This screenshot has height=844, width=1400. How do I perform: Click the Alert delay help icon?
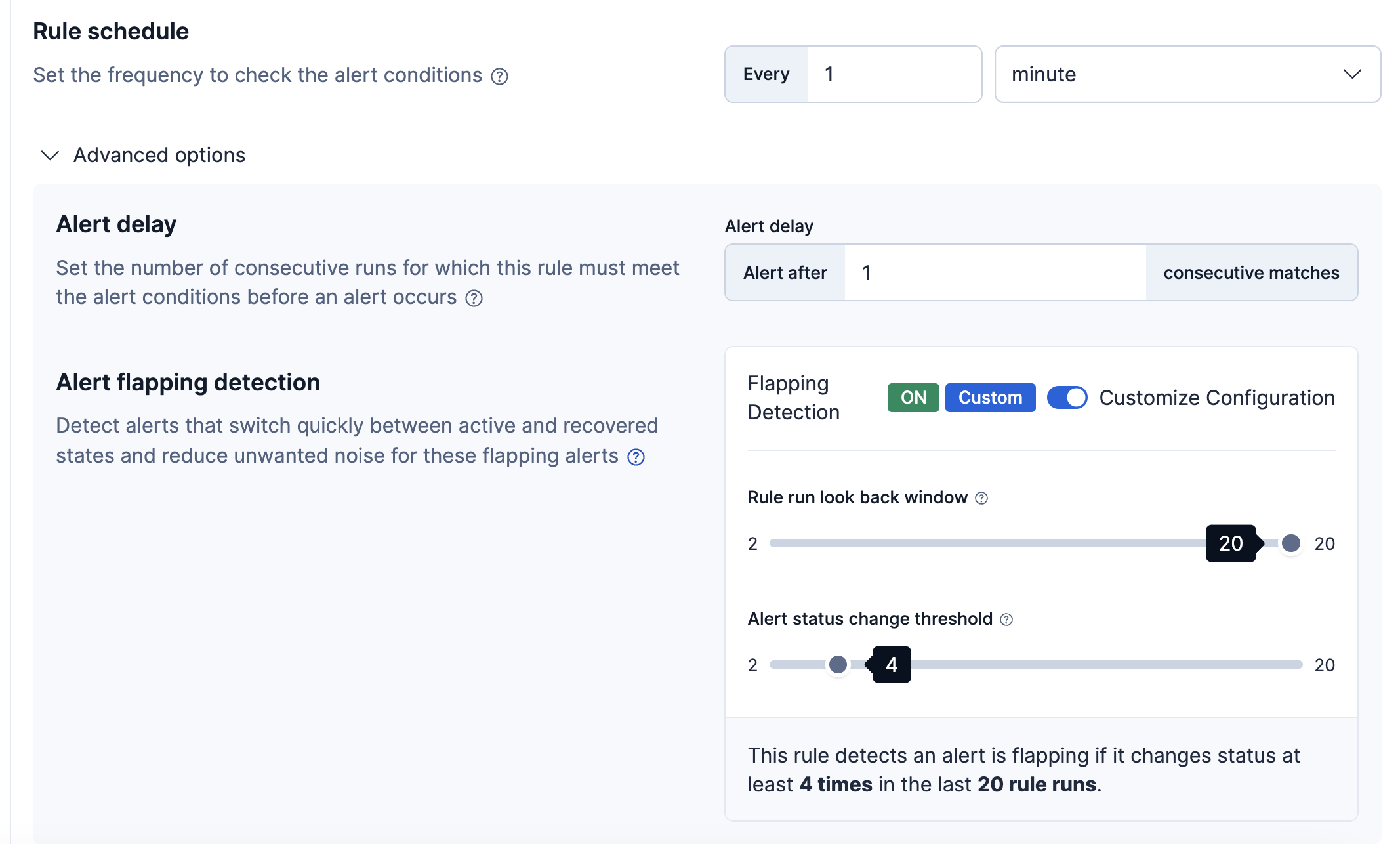[x=472, y=299]
